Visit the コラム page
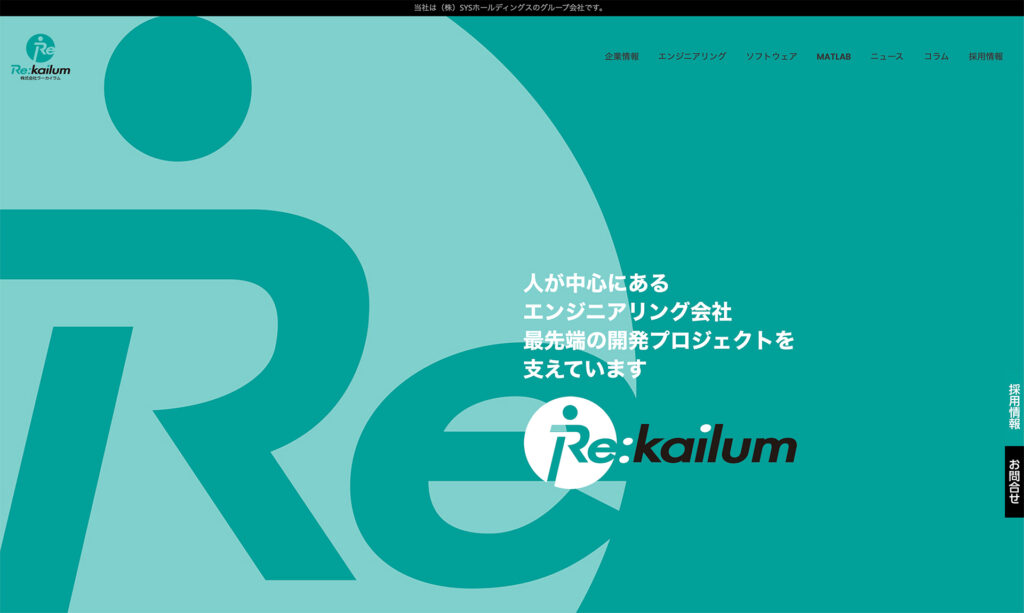 (936, 57)
